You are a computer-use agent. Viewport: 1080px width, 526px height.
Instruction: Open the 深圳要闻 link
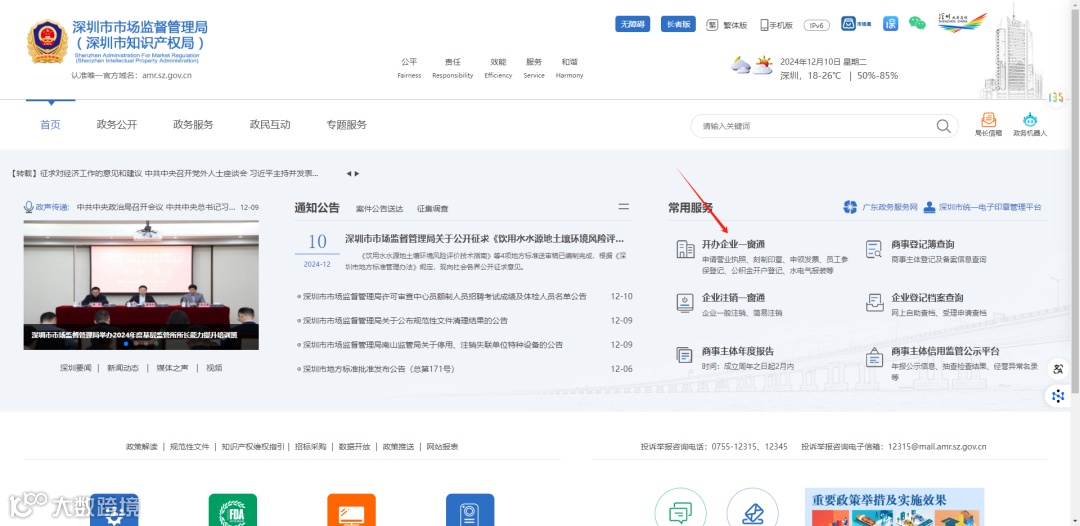pos(75,368)
